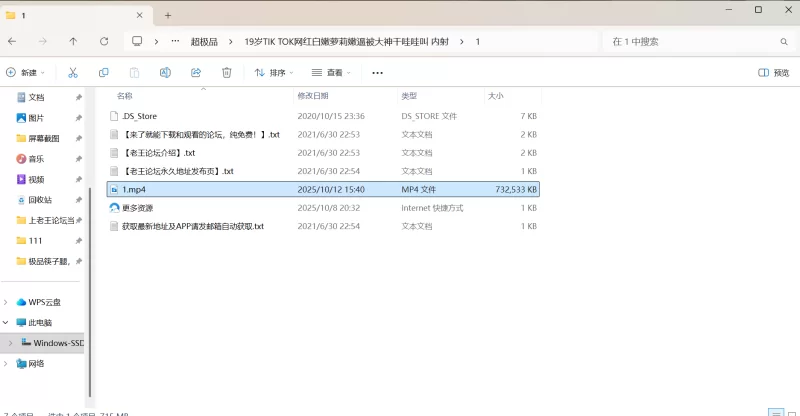
Task: Collapse the 此电脑 tree node
Action: click(x=8, y=323)
